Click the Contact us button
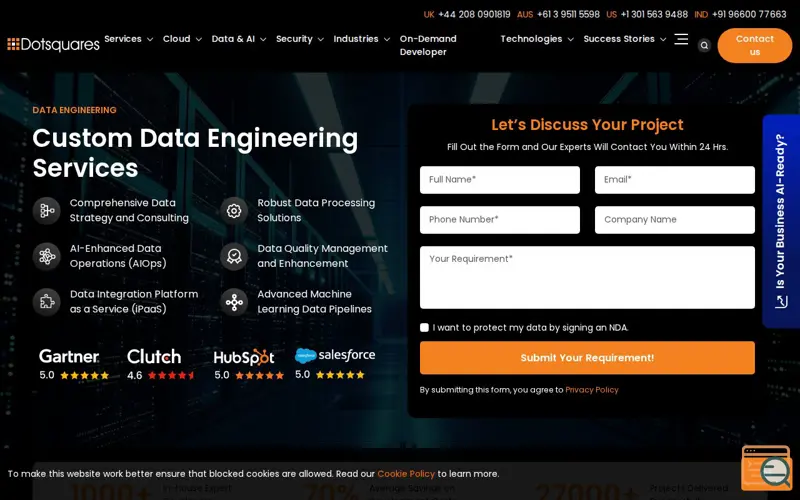800x500 pixels. click(x=755, y=45)
